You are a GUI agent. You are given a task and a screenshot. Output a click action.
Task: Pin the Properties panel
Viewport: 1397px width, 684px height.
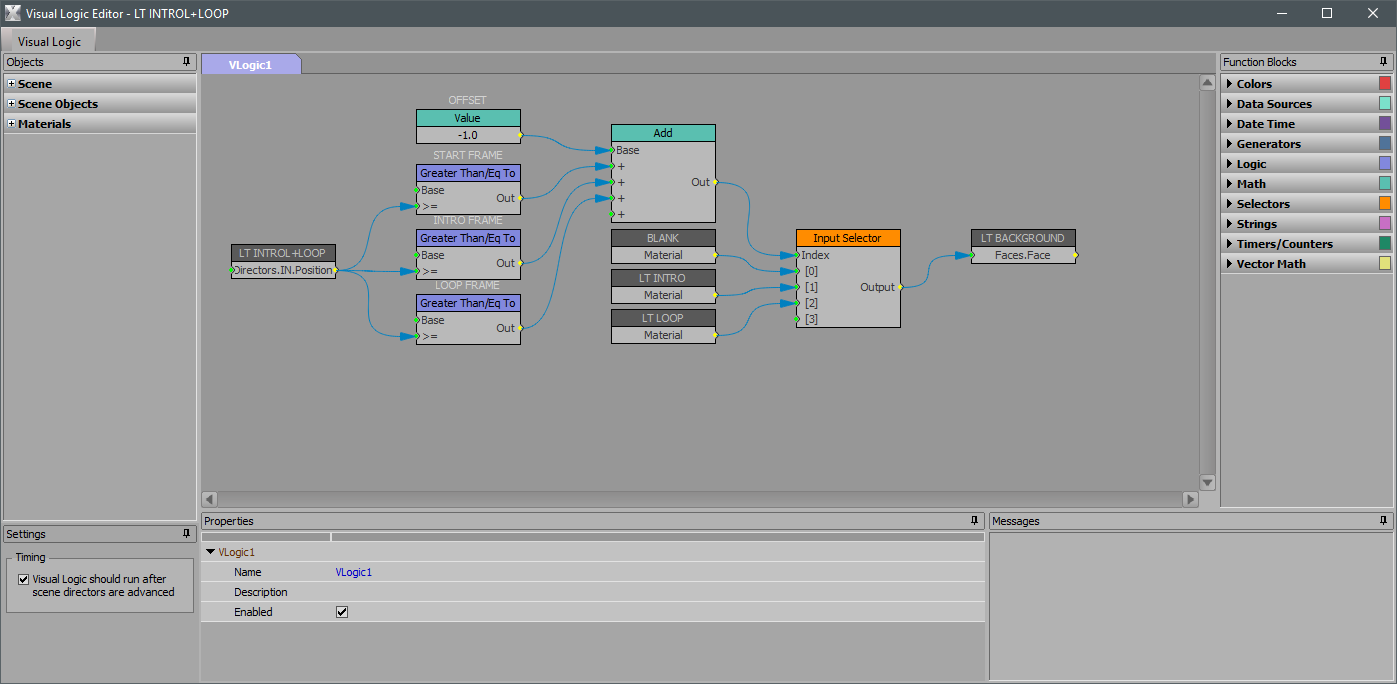click(975, 521)
